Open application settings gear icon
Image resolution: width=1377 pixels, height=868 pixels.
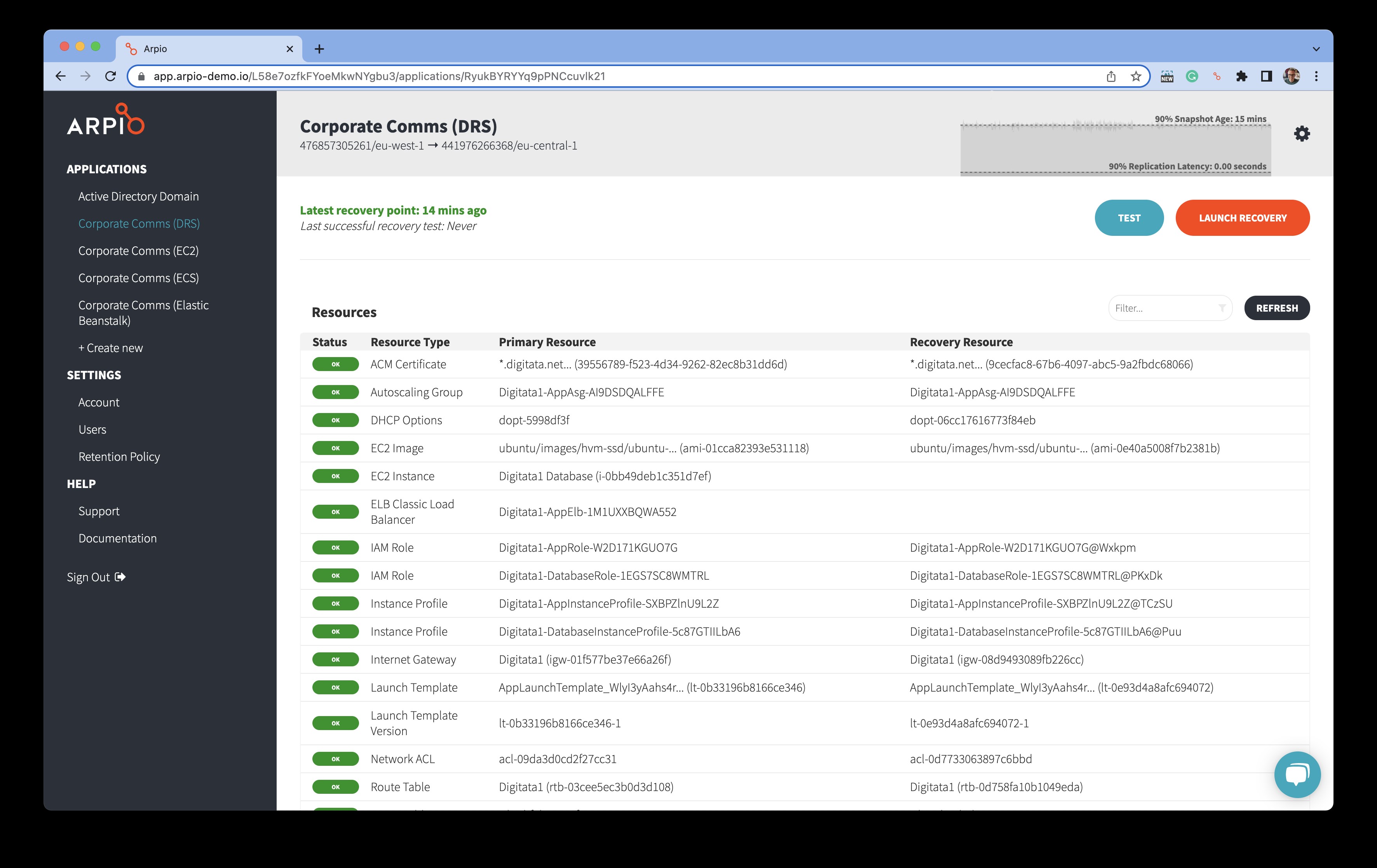(x=1302, y=134)
